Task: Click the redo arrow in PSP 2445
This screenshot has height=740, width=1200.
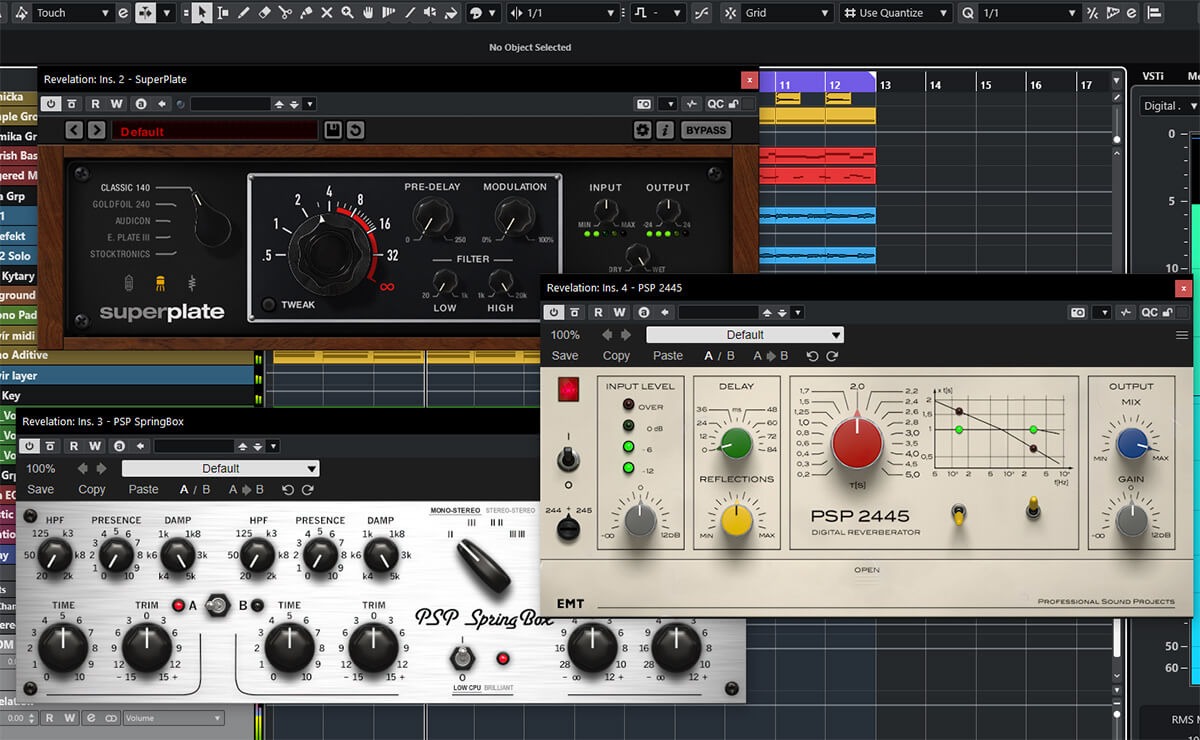Action: coord(832,355)
